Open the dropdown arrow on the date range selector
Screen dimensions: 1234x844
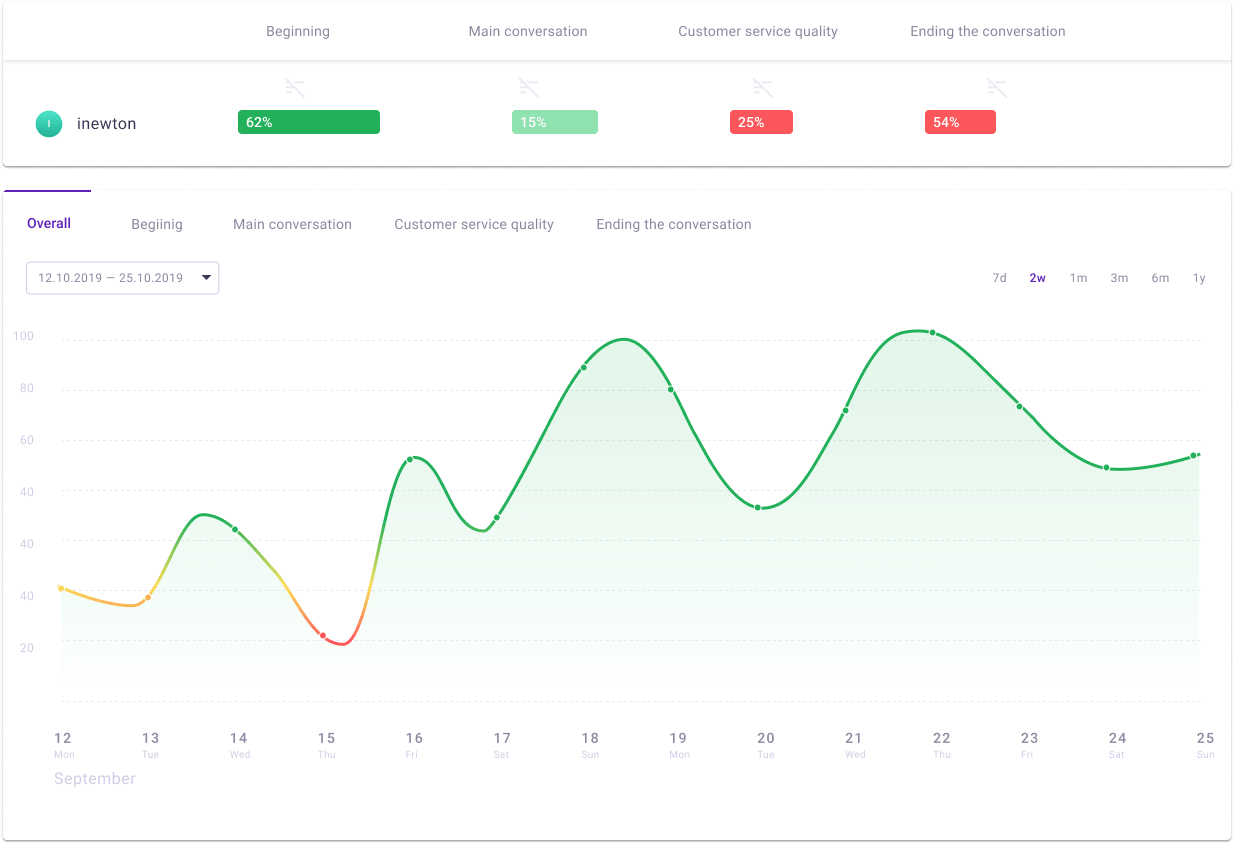pyautogui.click(x=208, y=278)
